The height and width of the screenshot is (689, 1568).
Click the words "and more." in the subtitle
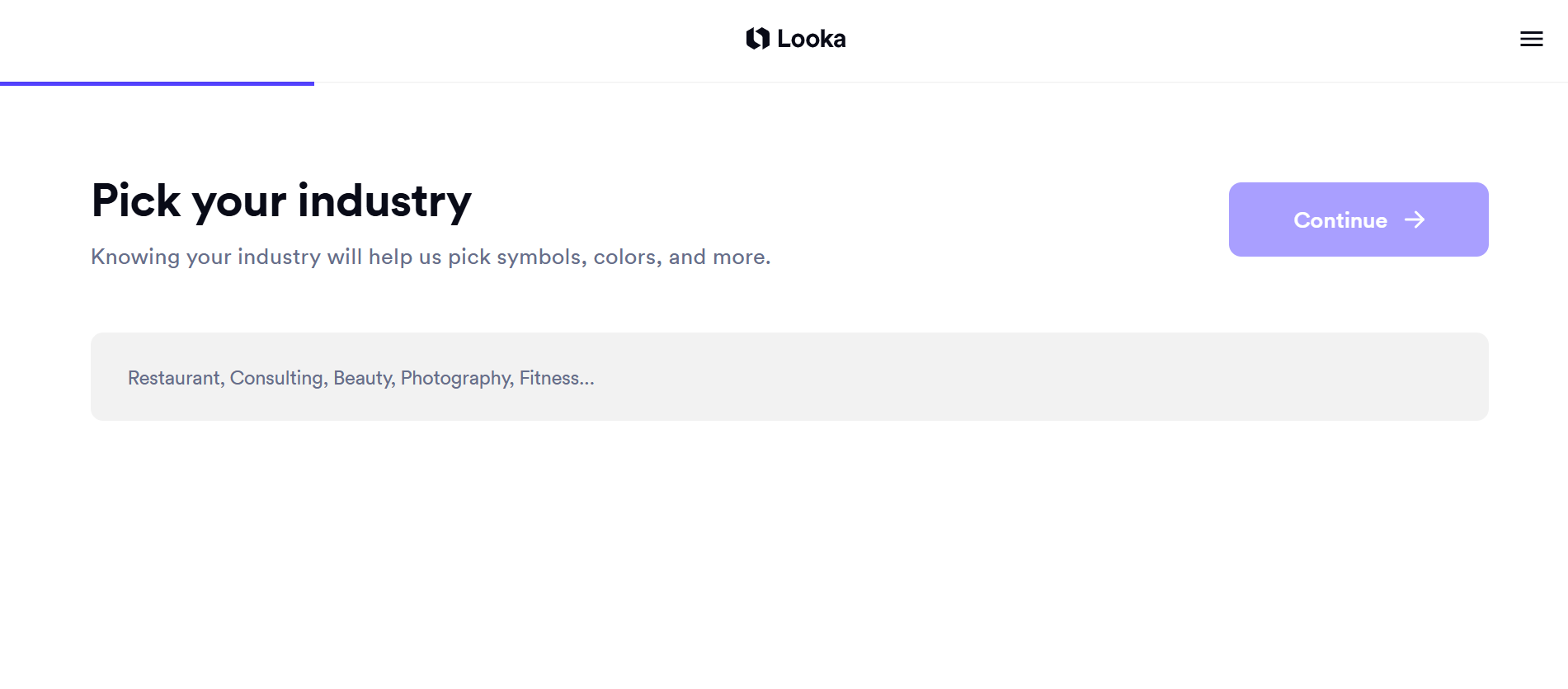pyautogui.click(x=719, y=257)
